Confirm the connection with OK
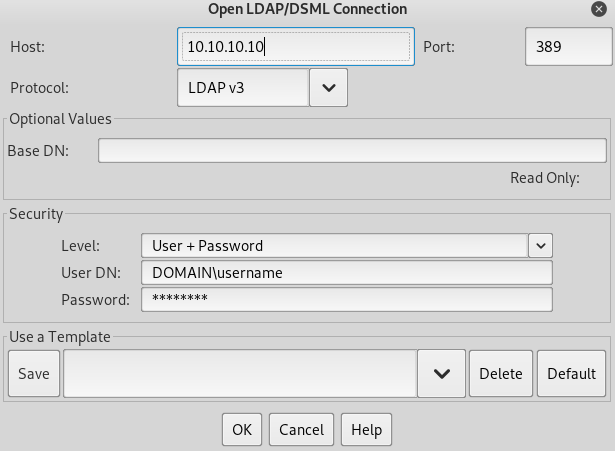The width and height of the screenshot is (615, 451). pos(242,430)
